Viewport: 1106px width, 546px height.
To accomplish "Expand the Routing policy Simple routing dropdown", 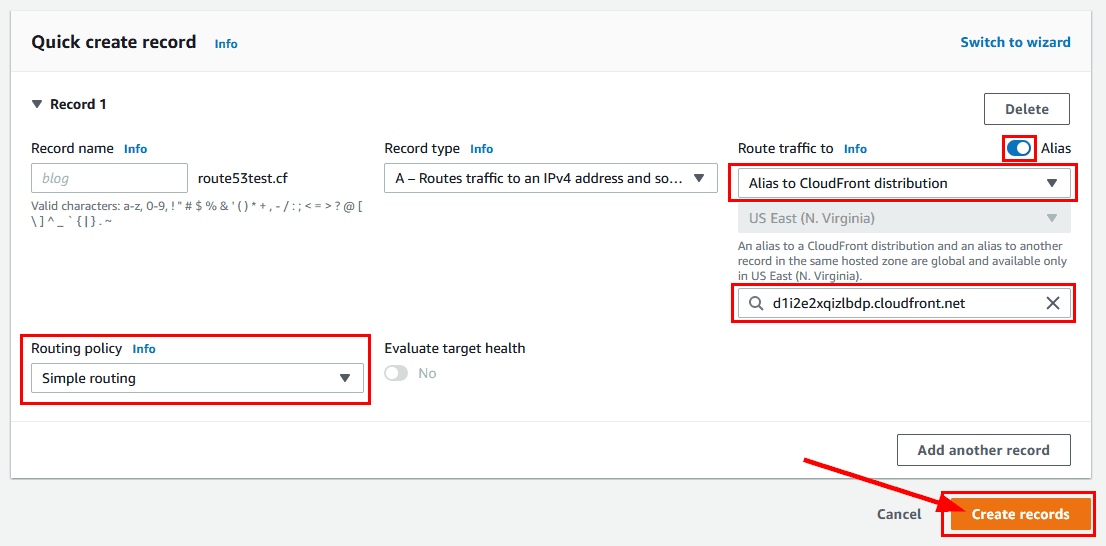I will pyautogui.click(x=196, y=378).
